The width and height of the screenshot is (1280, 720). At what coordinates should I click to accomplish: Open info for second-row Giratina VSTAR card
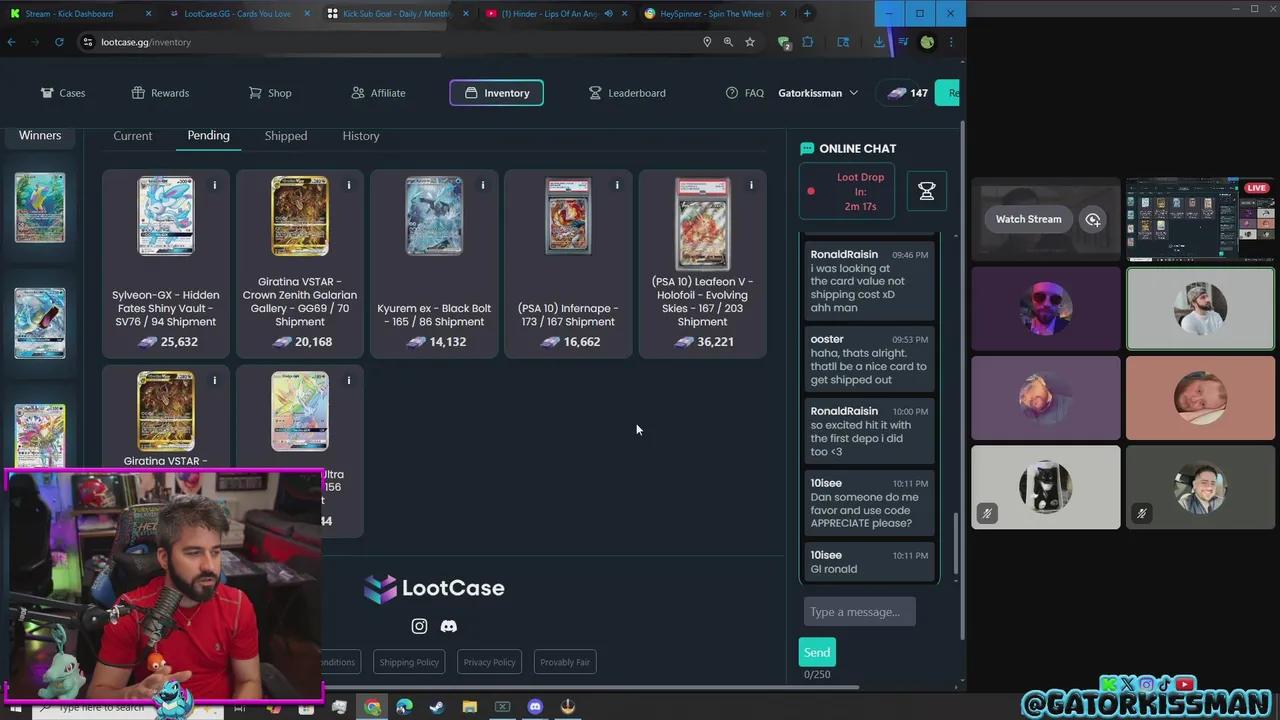pyautogui.click(x=214, y=380)
